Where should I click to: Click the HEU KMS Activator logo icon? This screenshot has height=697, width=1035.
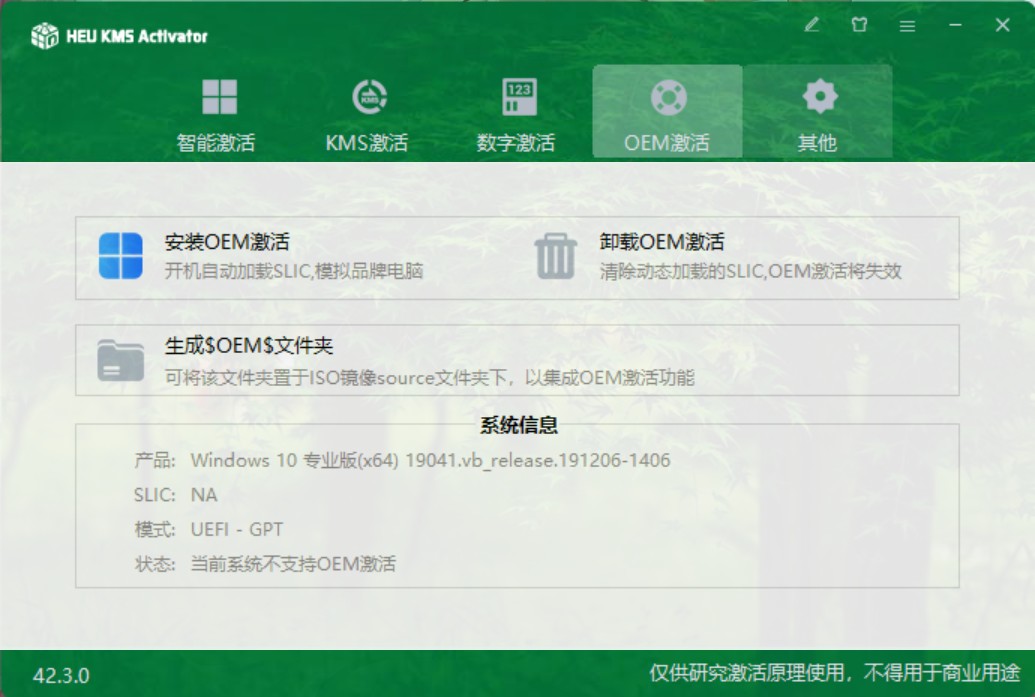45,36
